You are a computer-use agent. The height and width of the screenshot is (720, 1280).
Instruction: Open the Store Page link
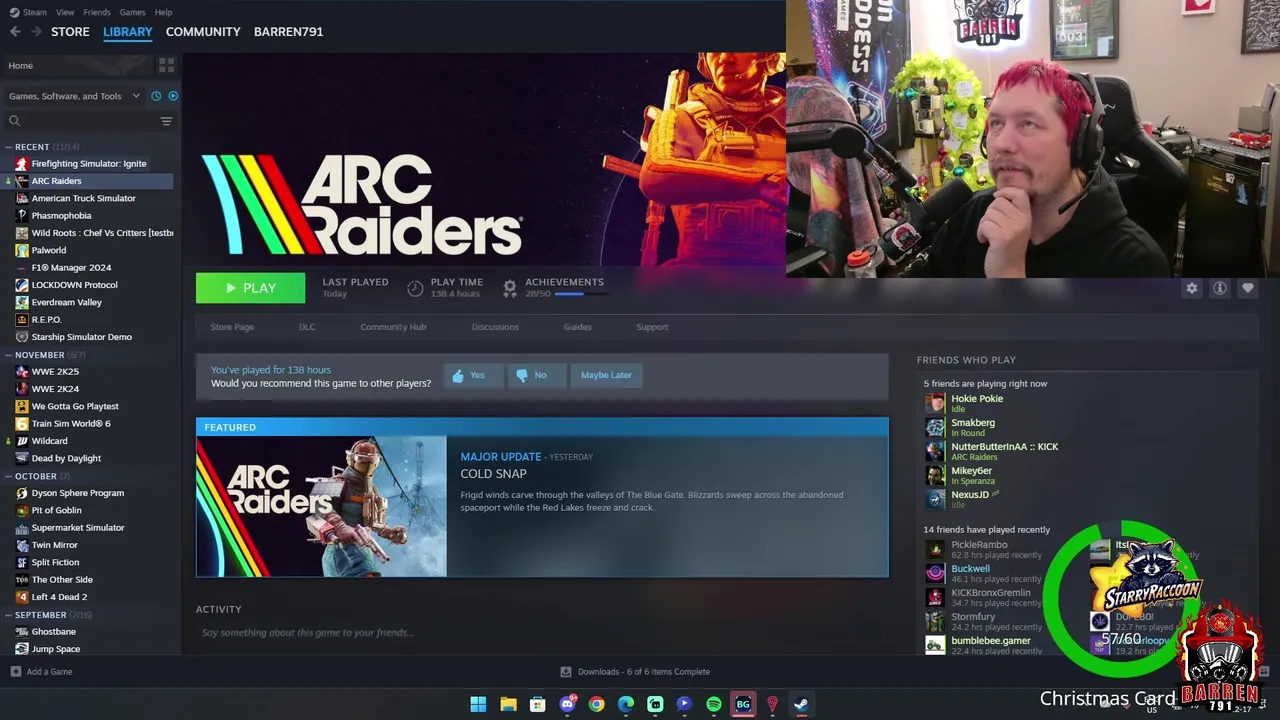pos(232,327)
